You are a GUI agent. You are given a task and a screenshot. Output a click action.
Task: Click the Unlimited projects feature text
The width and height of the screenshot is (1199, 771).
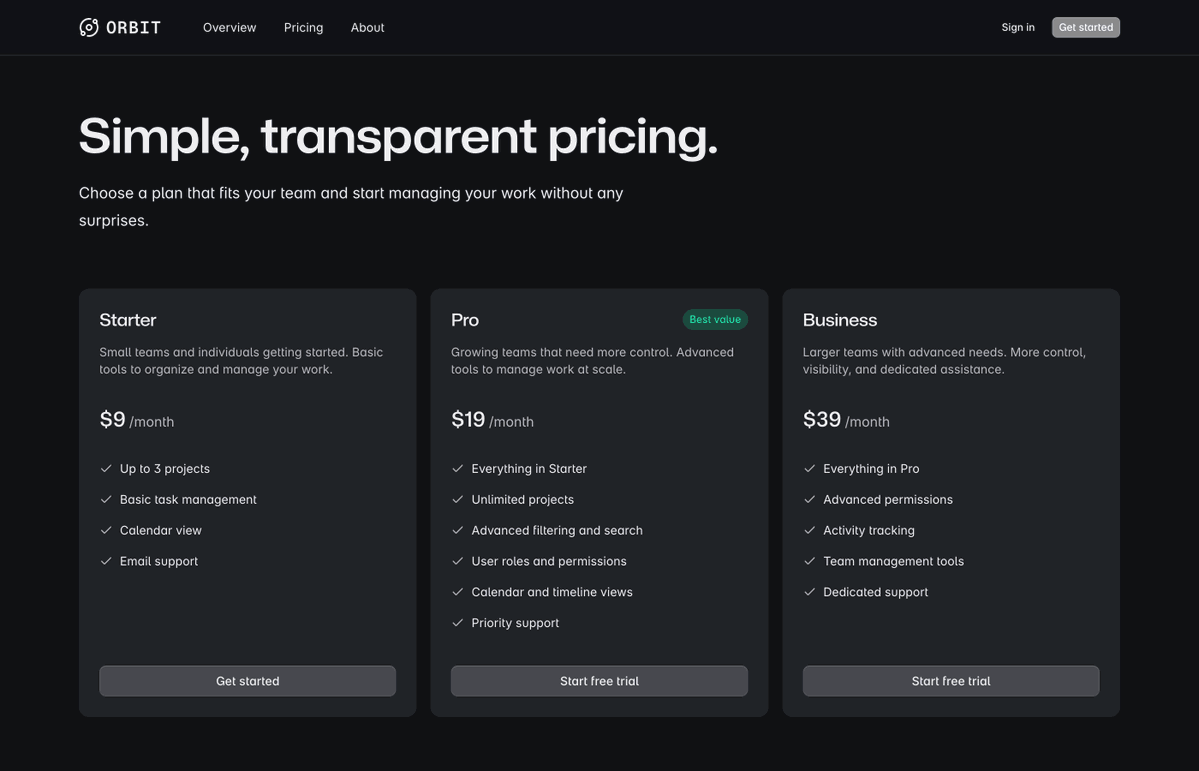(523, 499)
